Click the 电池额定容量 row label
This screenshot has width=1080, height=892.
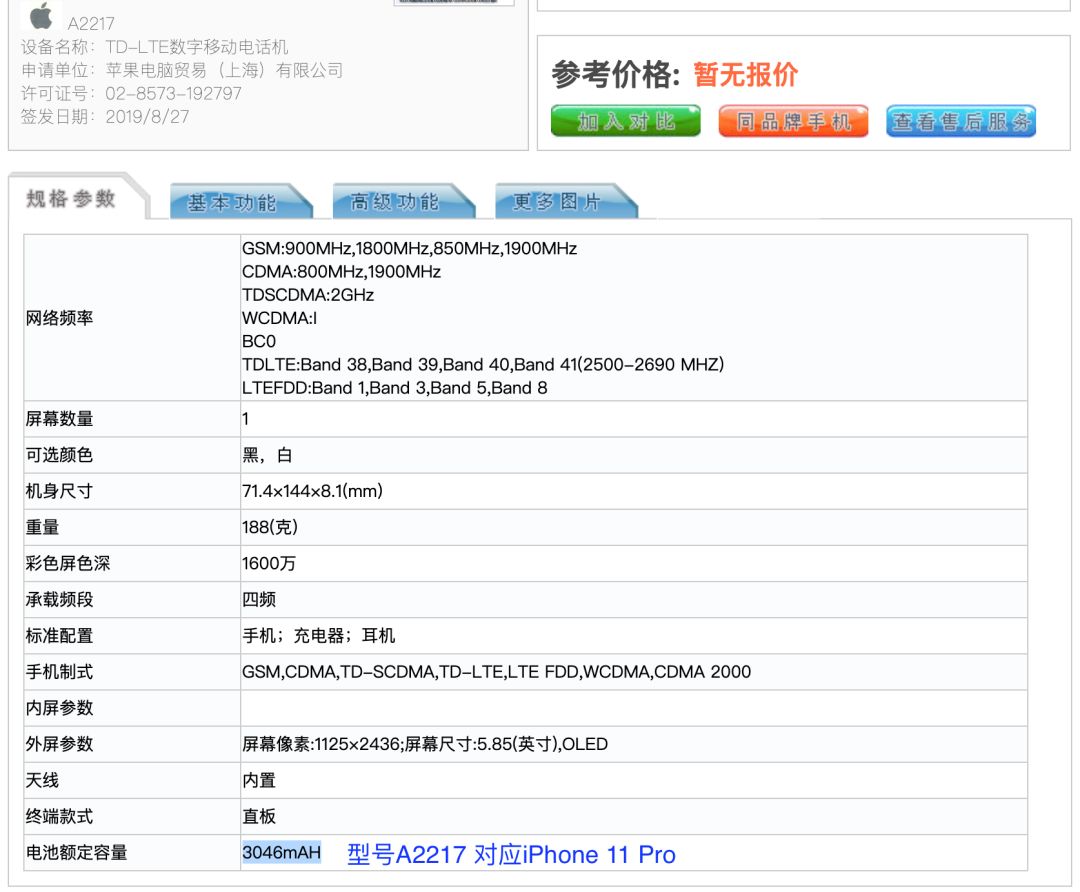76,853
